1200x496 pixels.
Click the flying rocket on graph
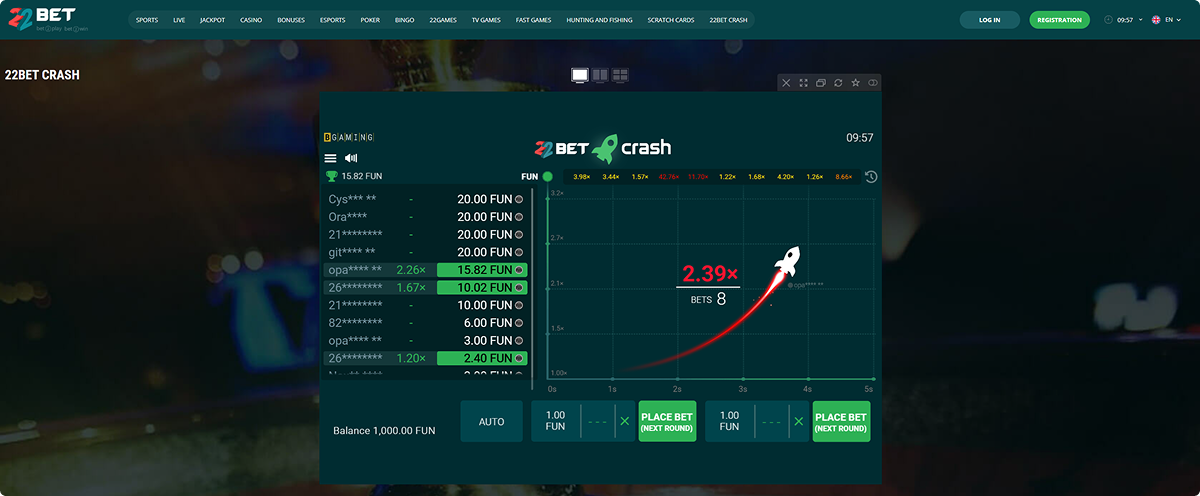pos(788,260)
